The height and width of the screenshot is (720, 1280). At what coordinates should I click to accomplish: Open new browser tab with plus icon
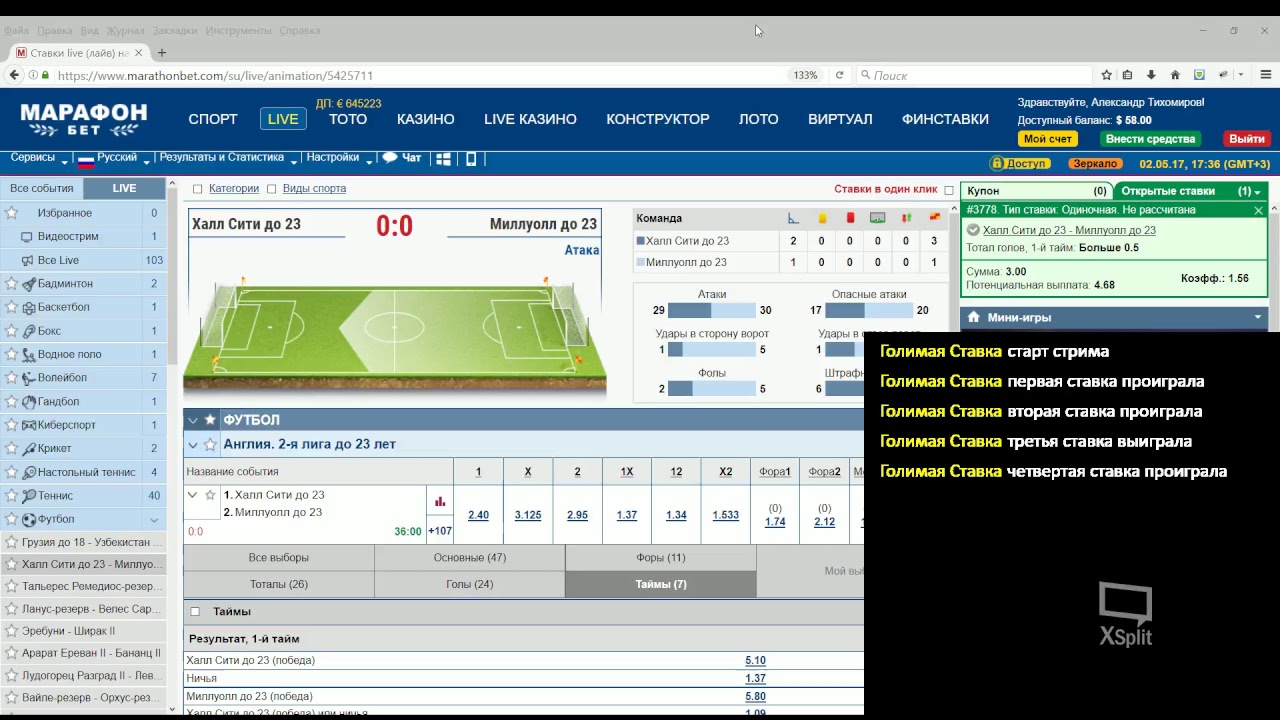point(162,53)
